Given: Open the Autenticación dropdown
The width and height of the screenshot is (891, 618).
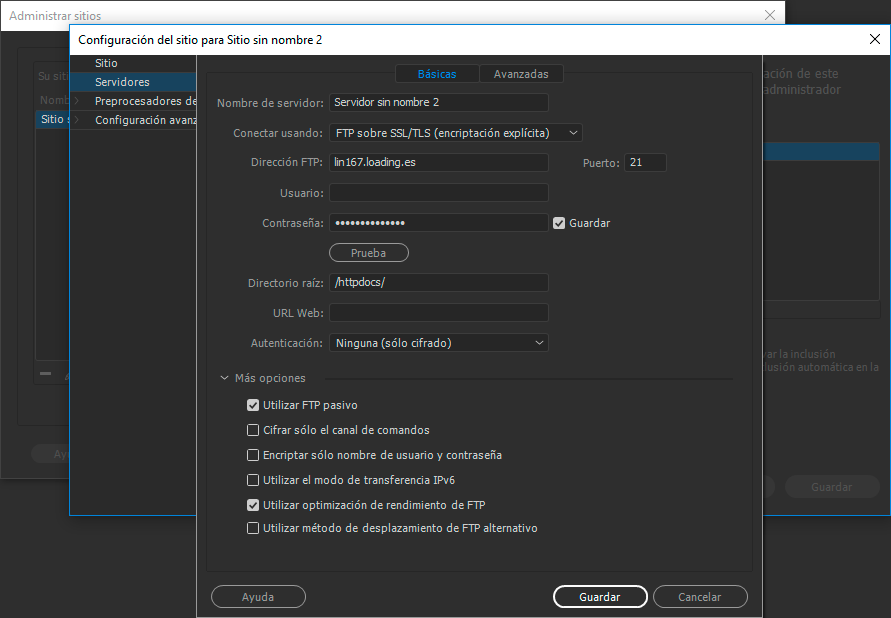Looking at the screenshot, I should point(439,343).
